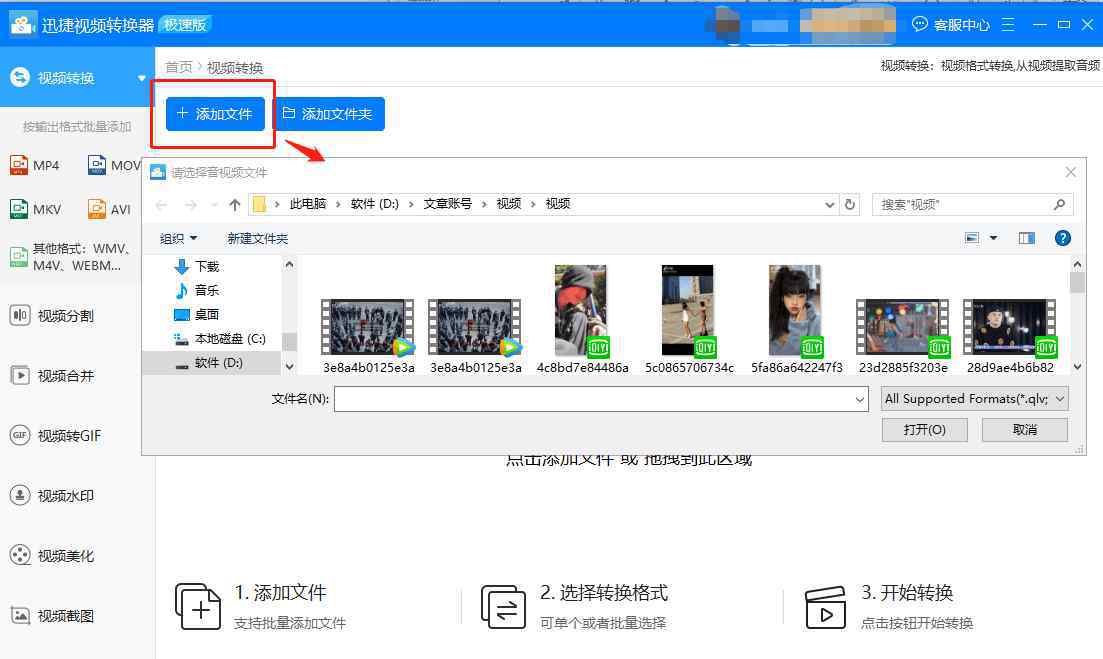Image resolution: width=1103 pixels, height=659 pixels.
Task: Go back in file dialog navigation
Action: click(x=161, y=205)
